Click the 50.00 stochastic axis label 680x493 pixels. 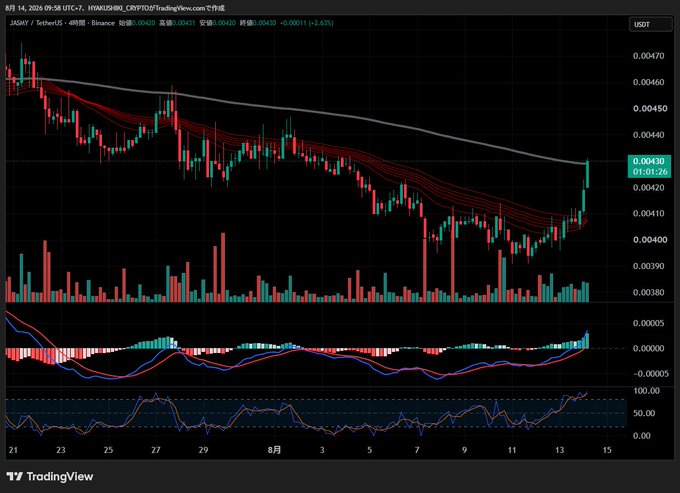pyautogui.click(x=644, y=413)
